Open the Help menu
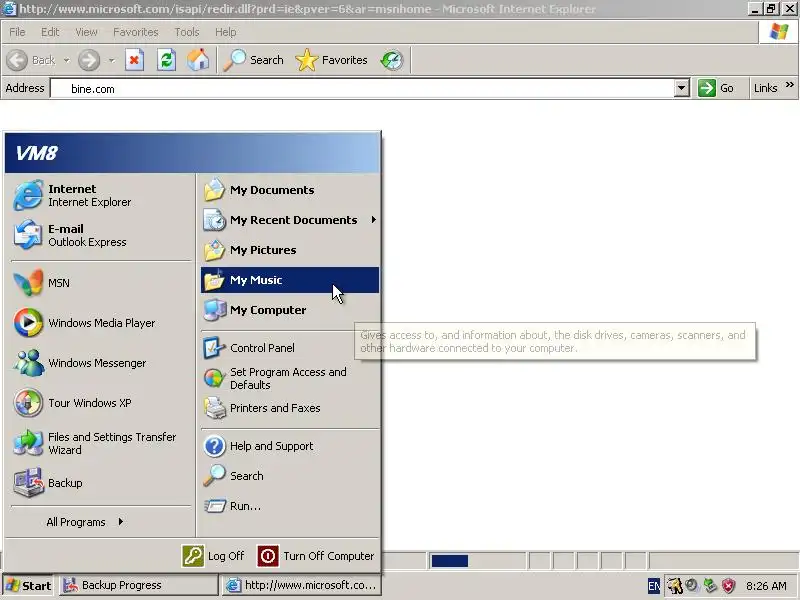The image size is (800, 600). pyautogui.click(x=226, y=32)
